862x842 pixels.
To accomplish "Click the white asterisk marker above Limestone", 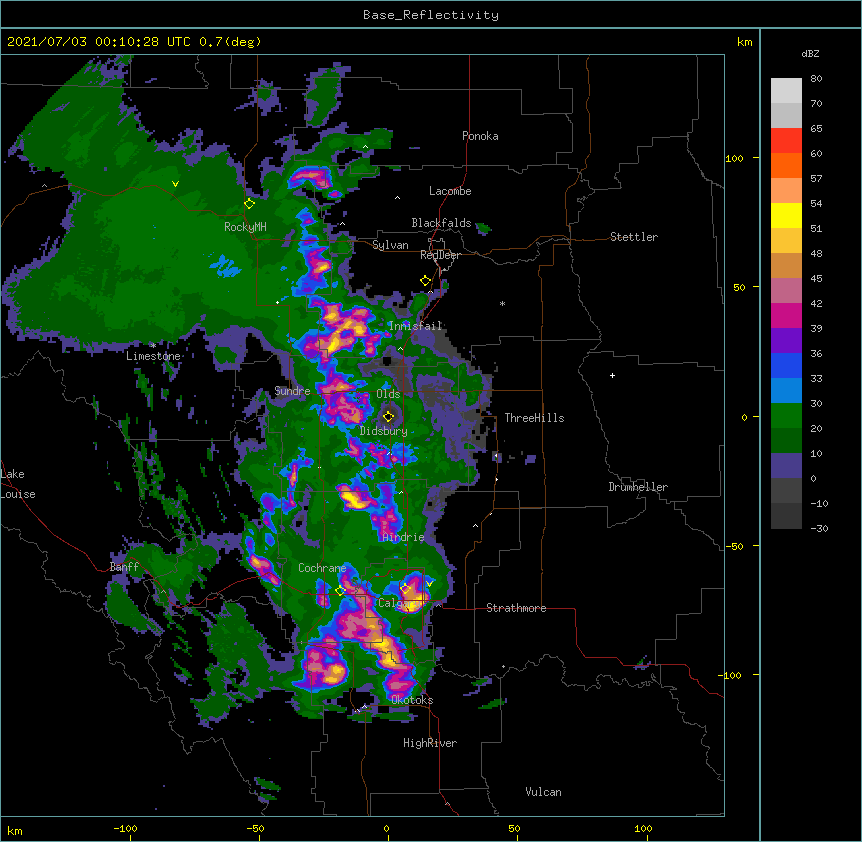I will (x=153, y=346).
